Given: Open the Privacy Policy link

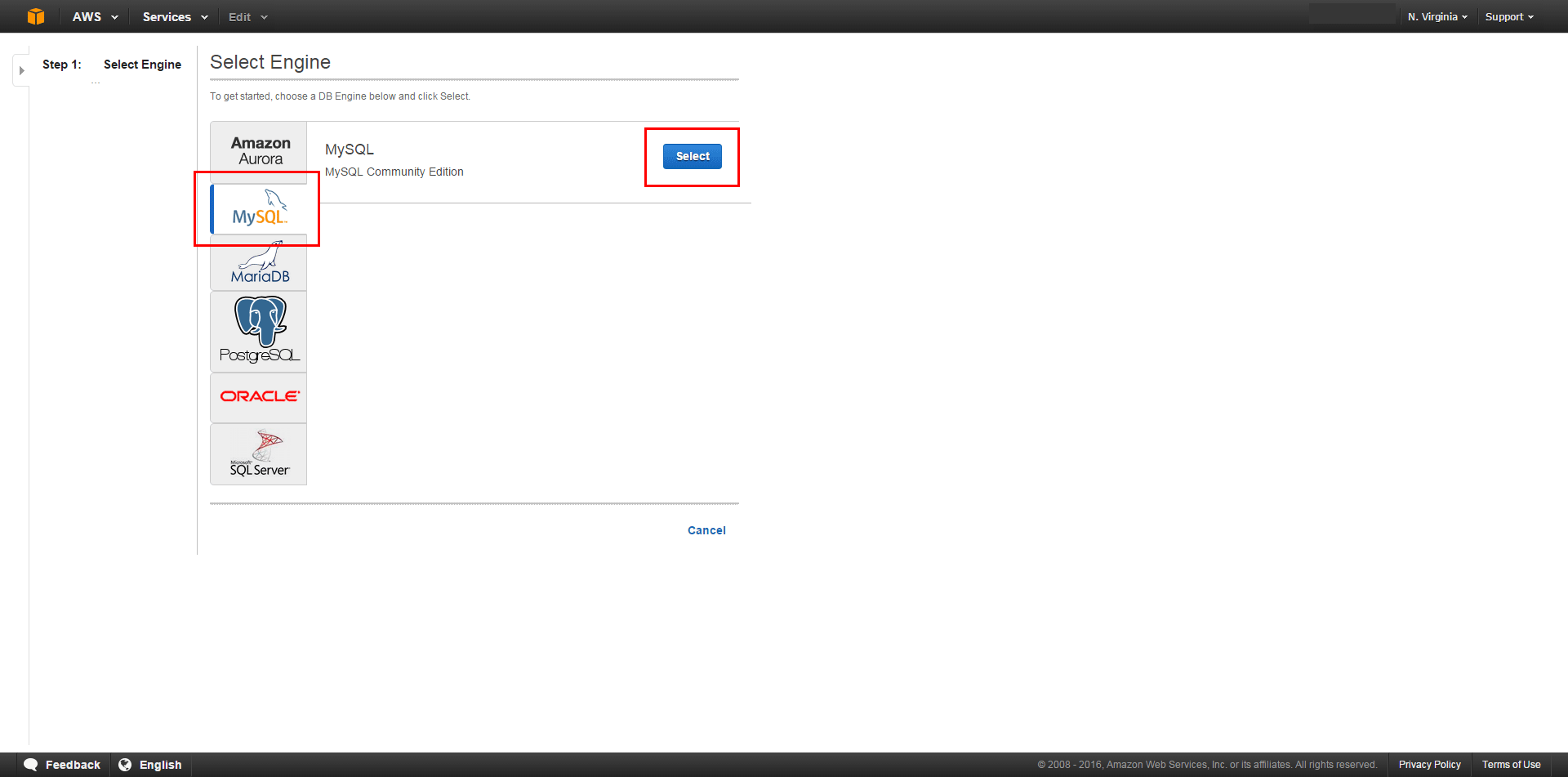Looking at the screenshot, I should coord(1429,765).
